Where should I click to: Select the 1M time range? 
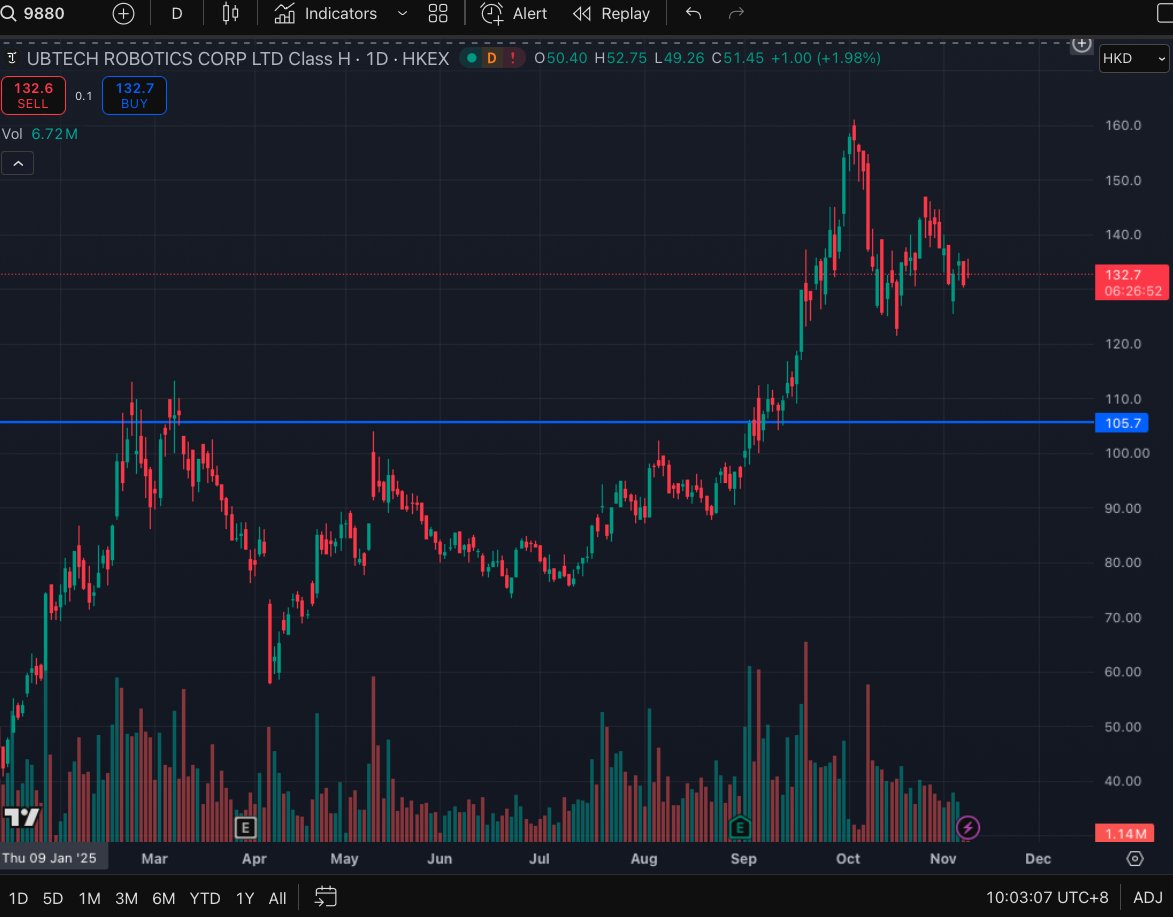(x=90, y=898)
